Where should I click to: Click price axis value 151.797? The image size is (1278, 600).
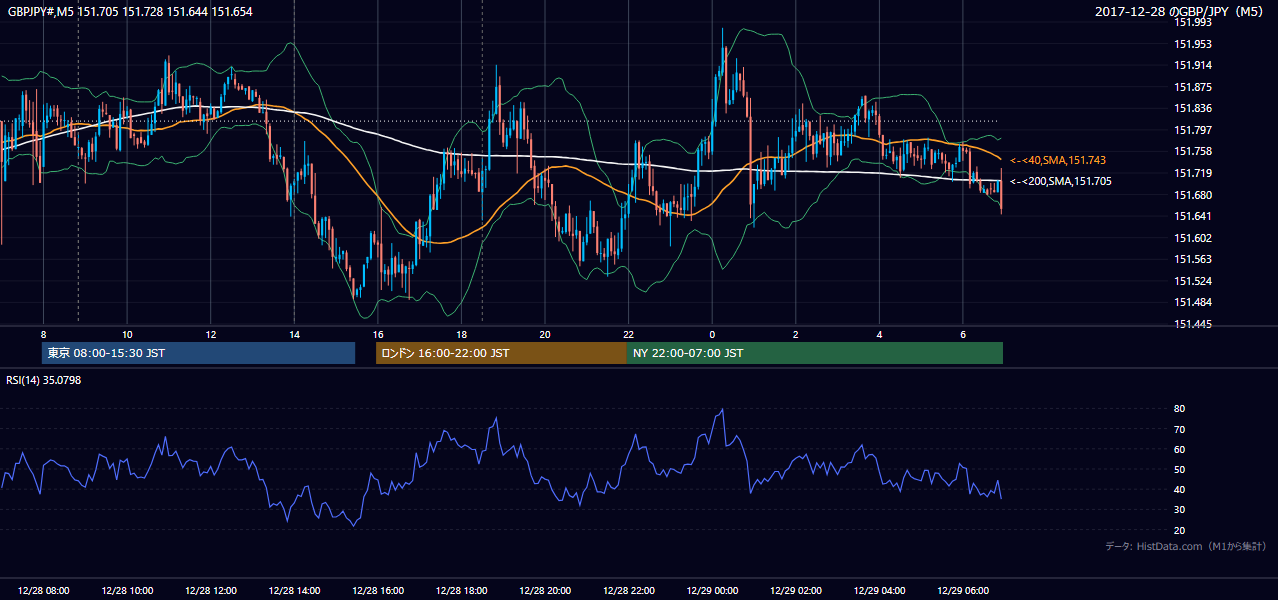click(x=1193, y=130)
